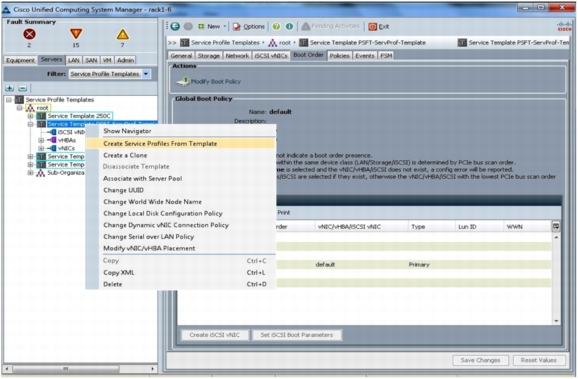
Task: Choose Change Dynamic vNIC Connection Policy
Action: (x=181, y=225)
